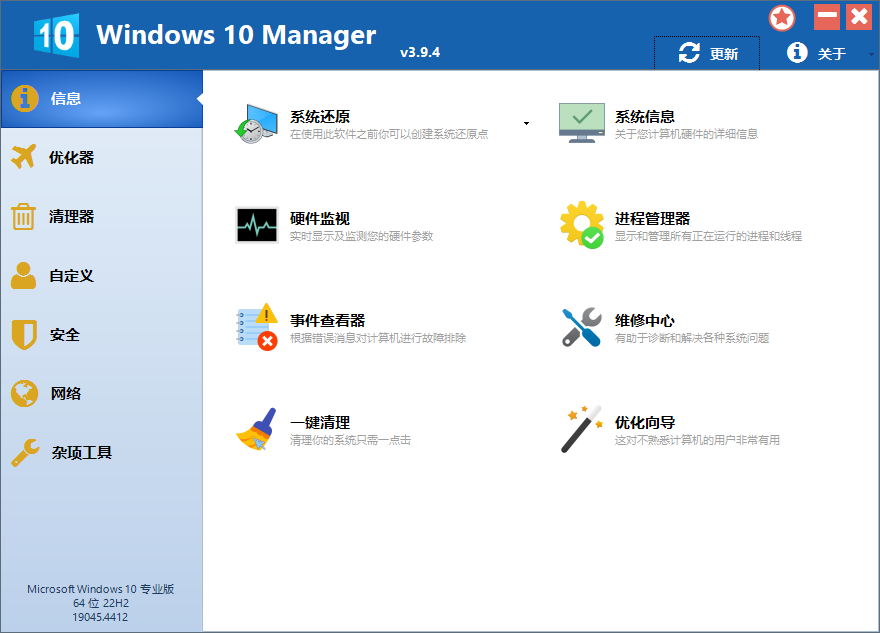This screenshot has width=880, height=633.
Task: Click the 关于 about button
Action: [x=816, y=54]
